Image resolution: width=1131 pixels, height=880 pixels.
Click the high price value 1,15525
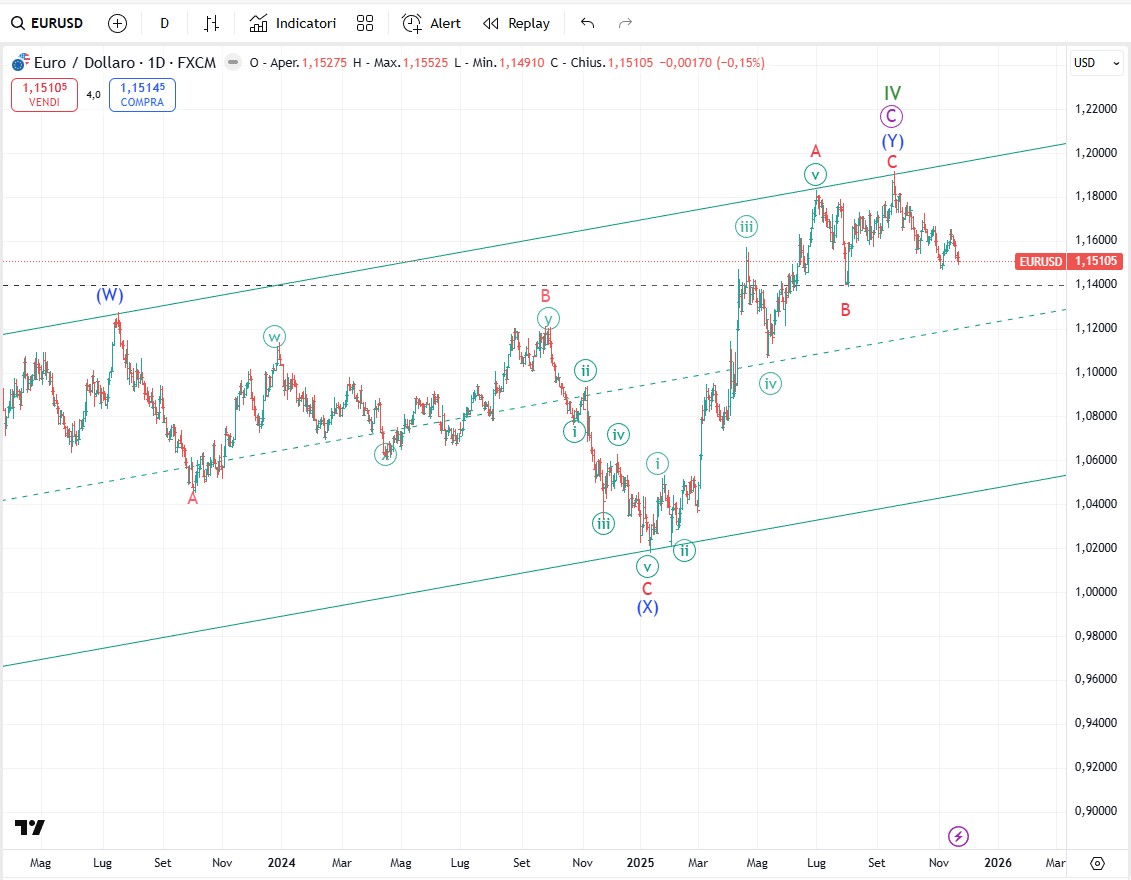coord(426,63)
